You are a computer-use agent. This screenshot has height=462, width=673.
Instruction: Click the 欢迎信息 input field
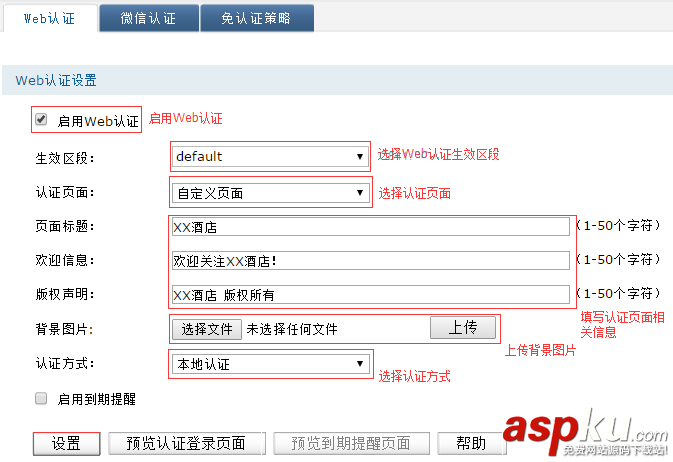coord(371,261)
